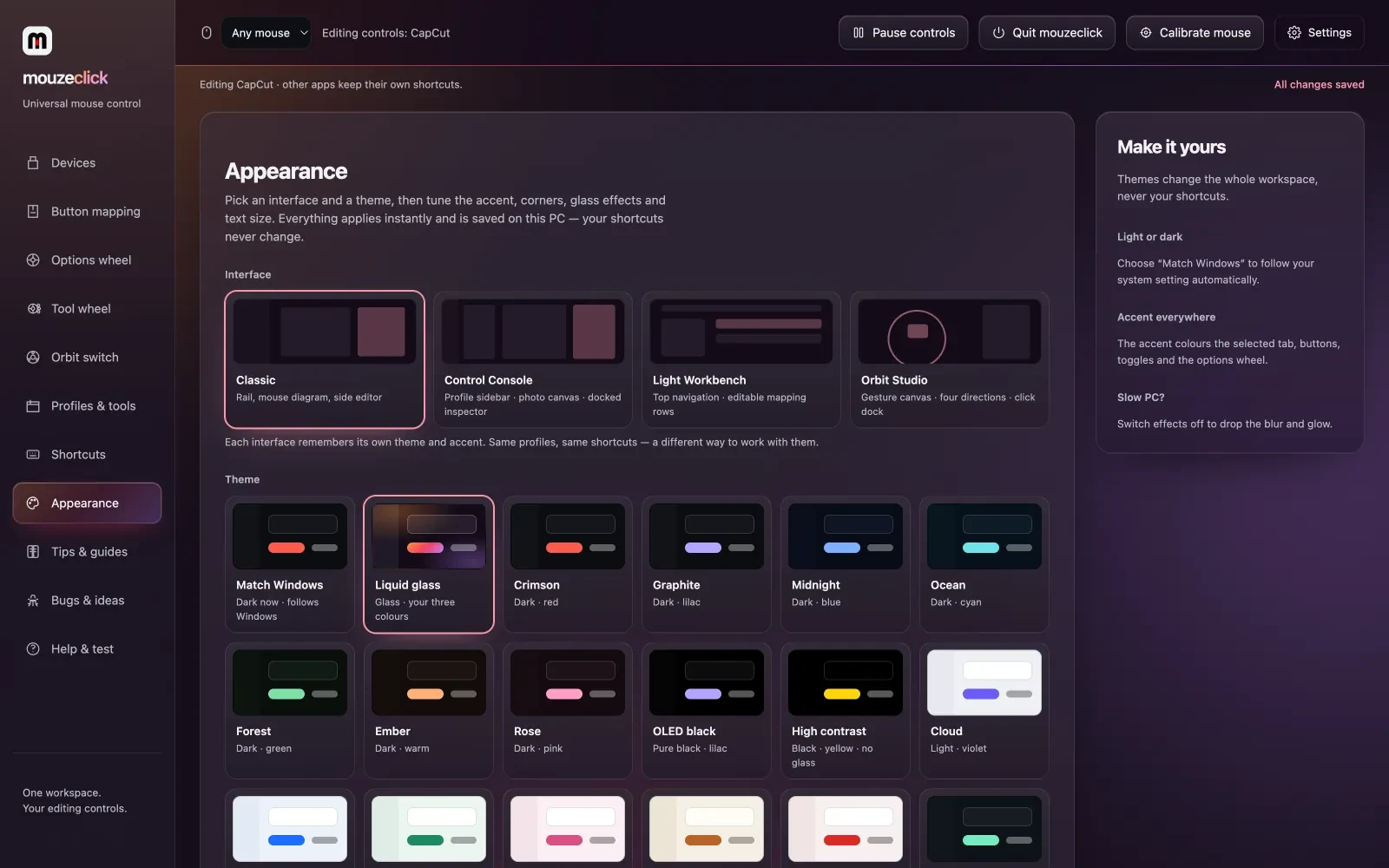Click the Orbit switch sidebar icon
The width and height of the screenshot is (1389, 868).
[x=33, y=358]
